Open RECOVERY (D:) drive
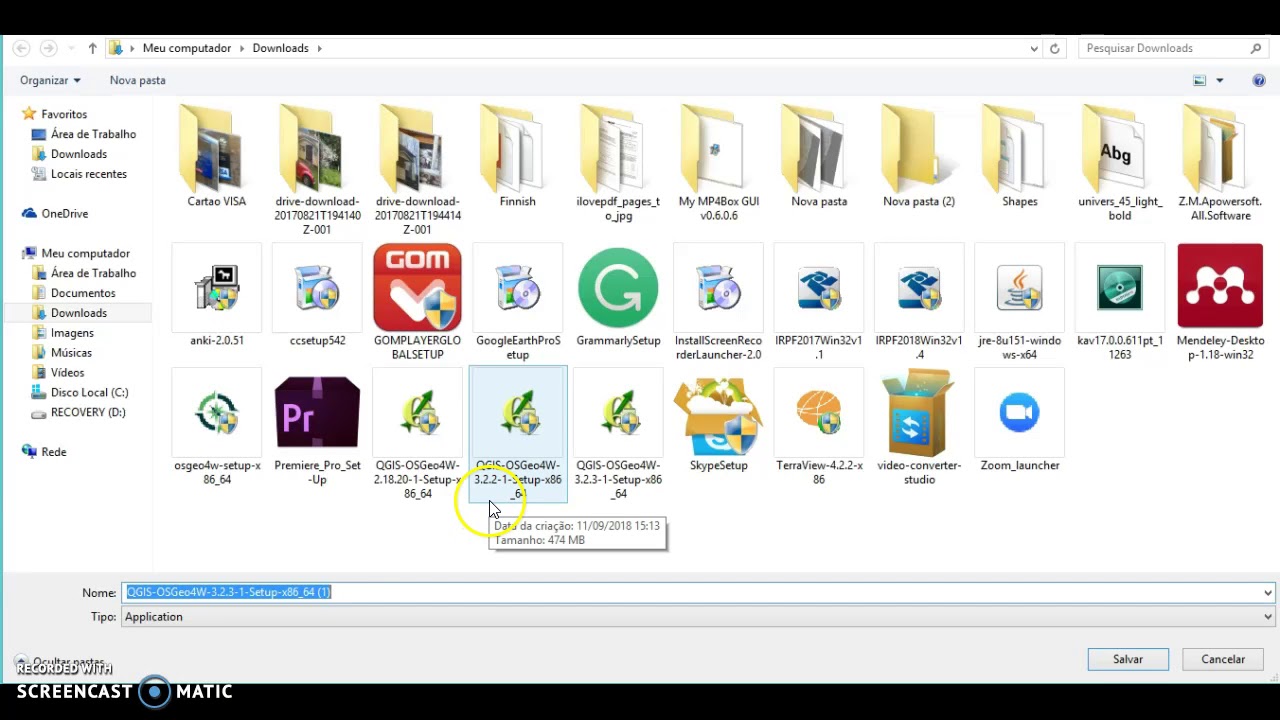 [x=88, y=412]
